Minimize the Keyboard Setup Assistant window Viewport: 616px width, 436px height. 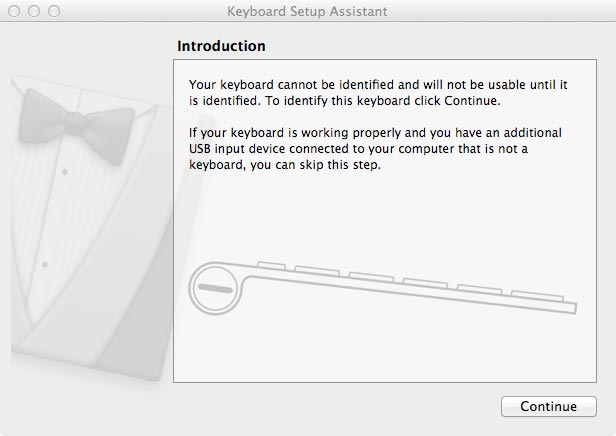(x=33, y=12)
